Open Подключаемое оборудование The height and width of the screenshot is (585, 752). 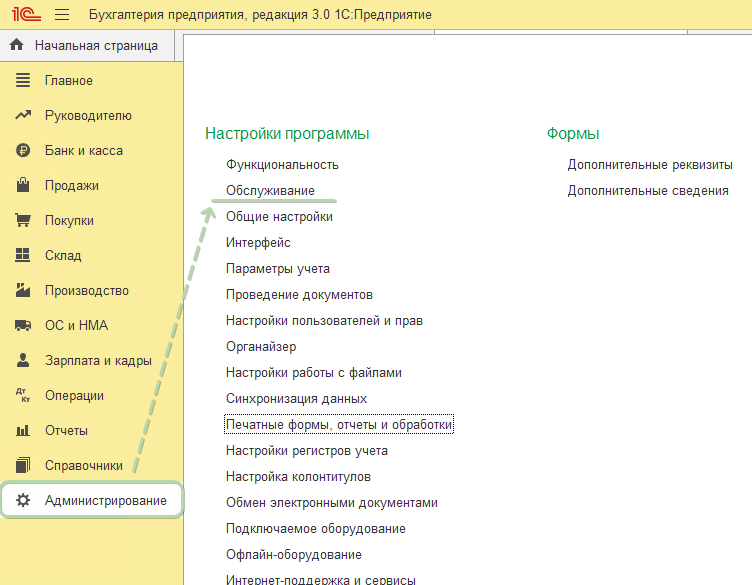(316, 528)
